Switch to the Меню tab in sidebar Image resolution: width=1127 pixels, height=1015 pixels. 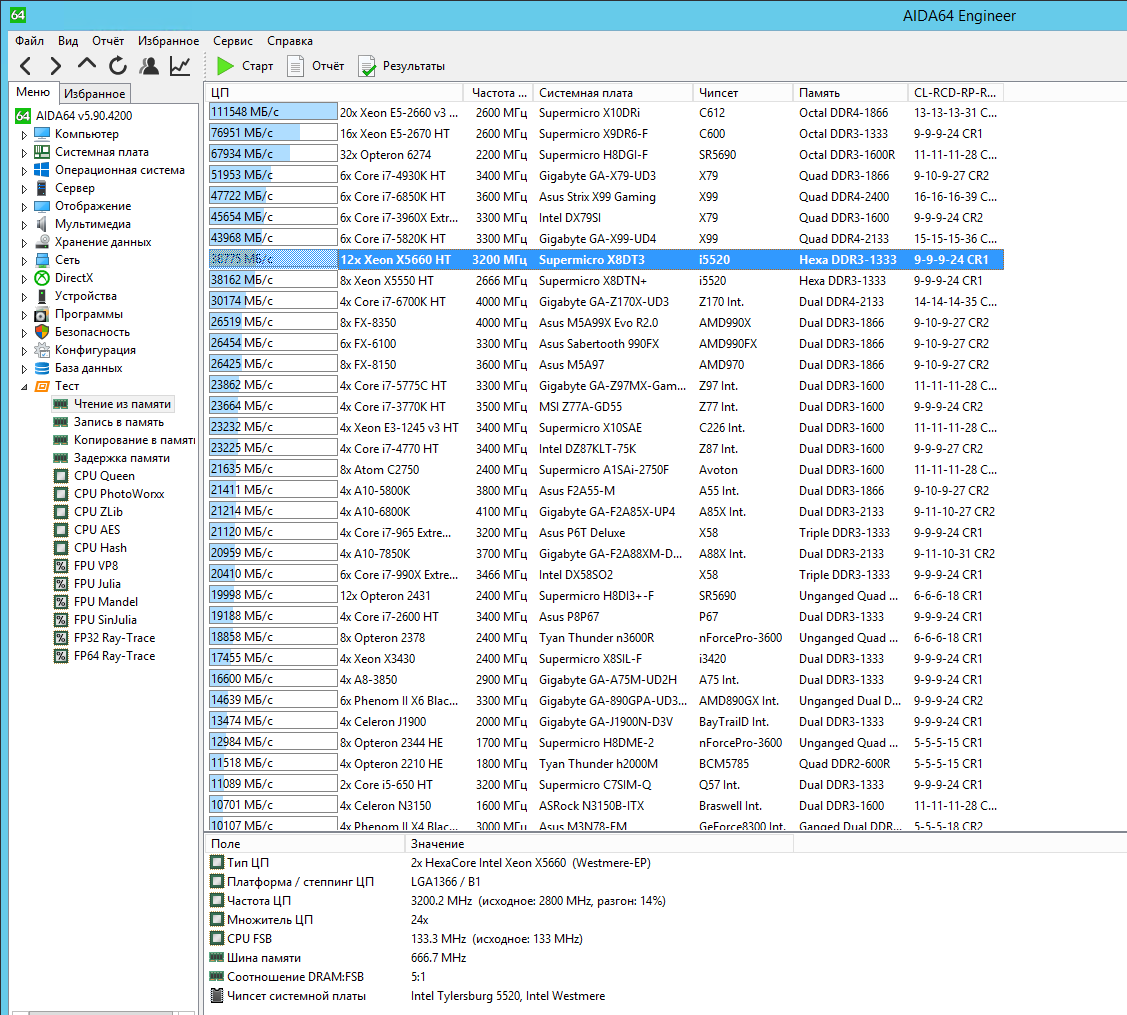(33, 92)
